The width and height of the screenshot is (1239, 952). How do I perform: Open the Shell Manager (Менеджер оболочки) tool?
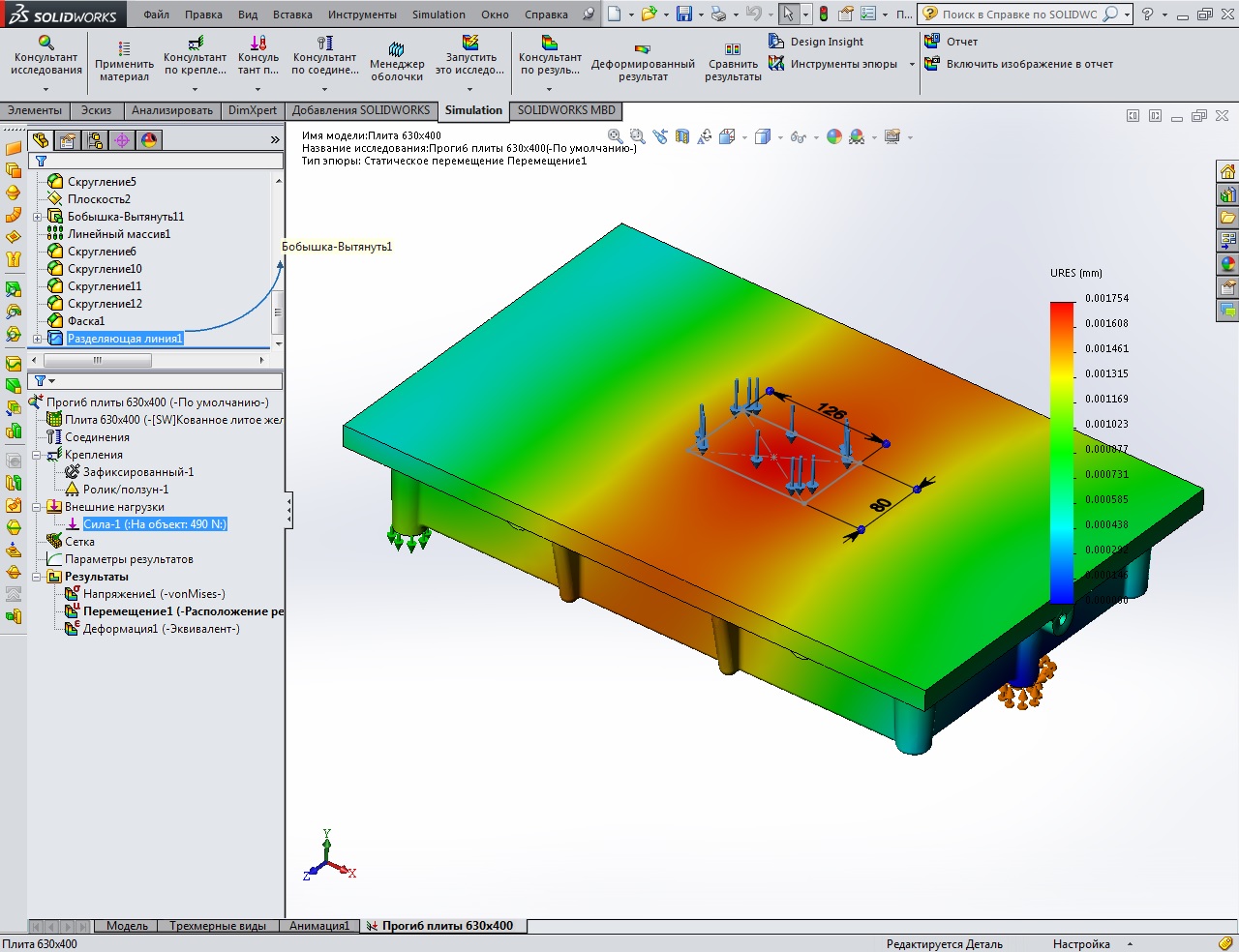click(x=396, y=49)
